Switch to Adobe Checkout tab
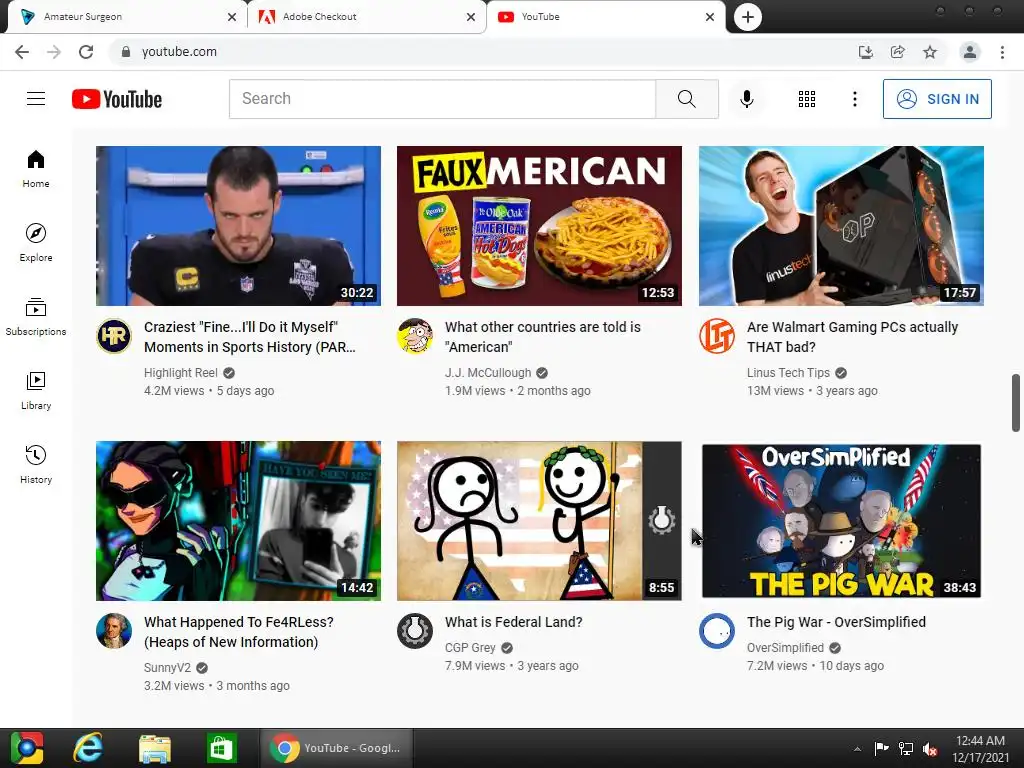The width and height of the screenshot is (1024, 768). pyautogui.click(x=366, y=17)
